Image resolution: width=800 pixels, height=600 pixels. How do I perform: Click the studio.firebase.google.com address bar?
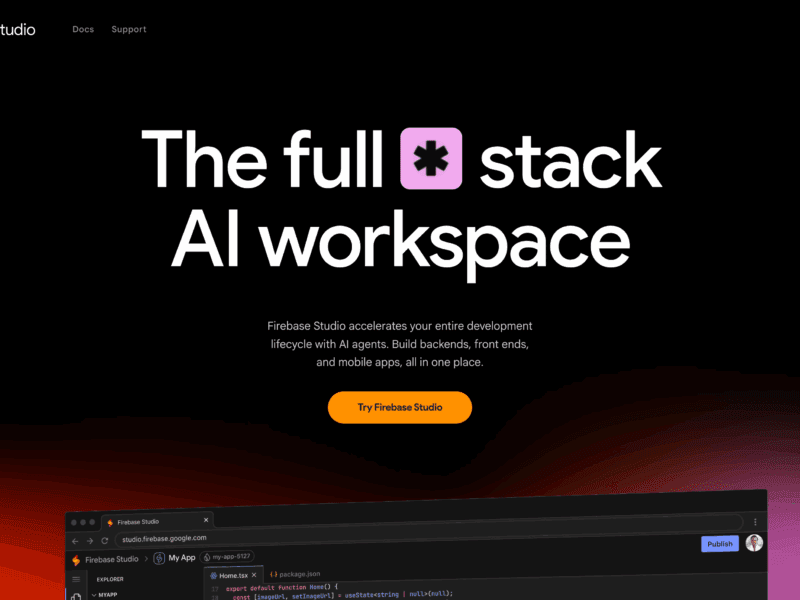point(428,531)
